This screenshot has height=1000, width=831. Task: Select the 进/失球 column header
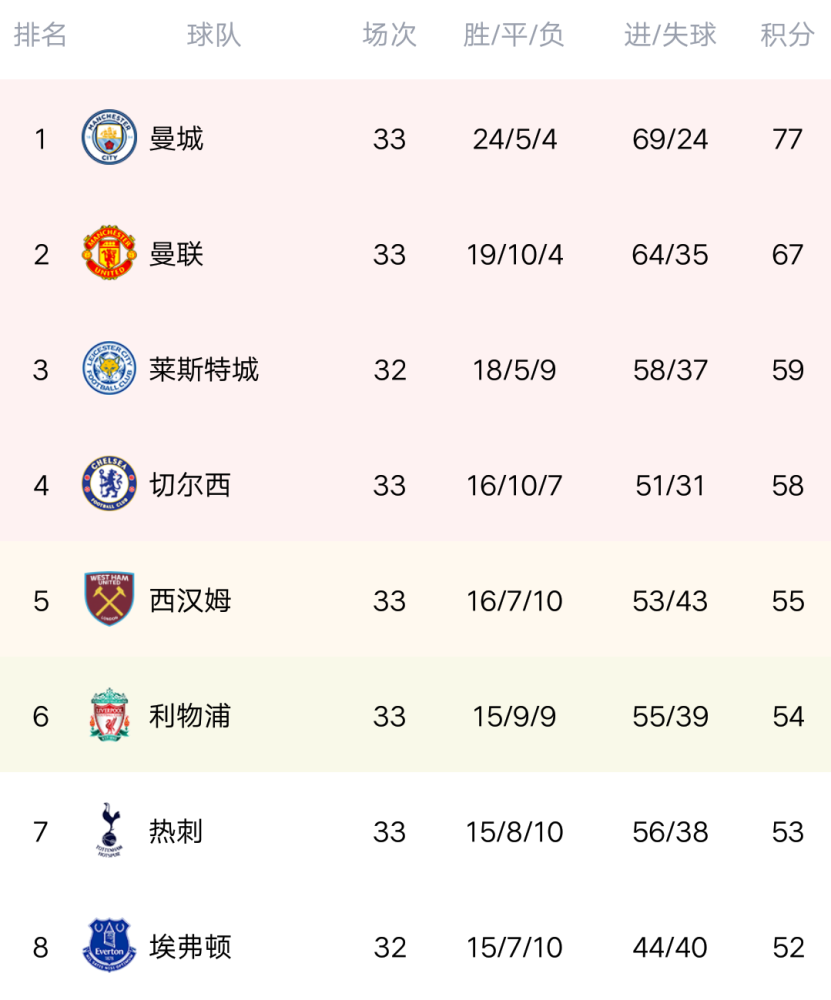tap(670, 35)
